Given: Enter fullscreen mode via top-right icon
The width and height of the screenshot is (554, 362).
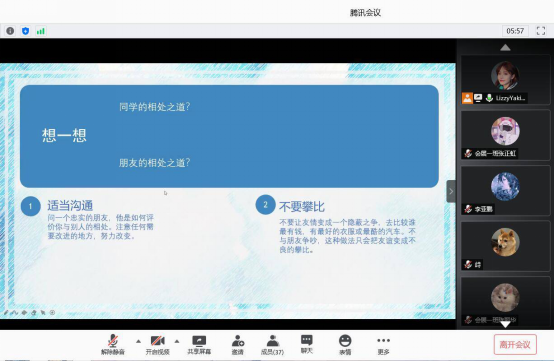Looking at the screenshot, I should point(541,31).
